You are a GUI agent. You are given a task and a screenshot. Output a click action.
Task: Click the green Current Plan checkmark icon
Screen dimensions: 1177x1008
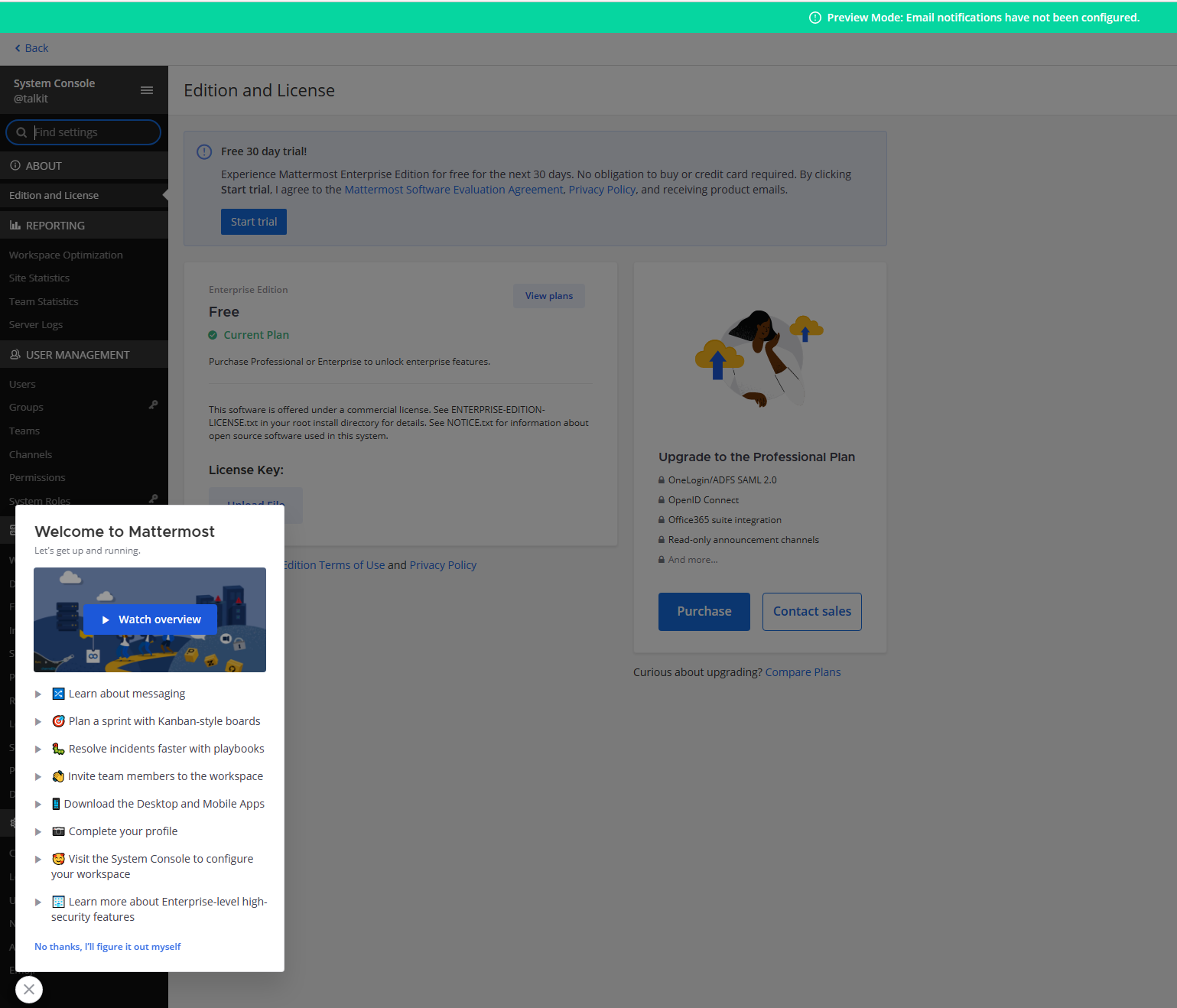click(213, 335)
